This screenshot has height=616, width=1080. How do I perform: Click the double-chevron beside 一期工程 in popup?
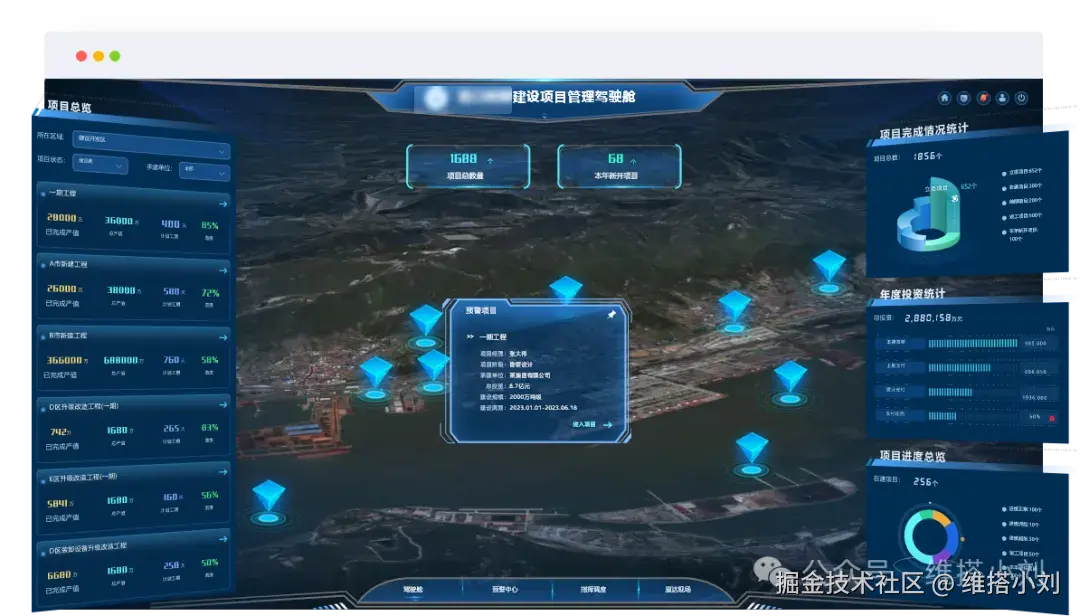[x=470, y=337]
